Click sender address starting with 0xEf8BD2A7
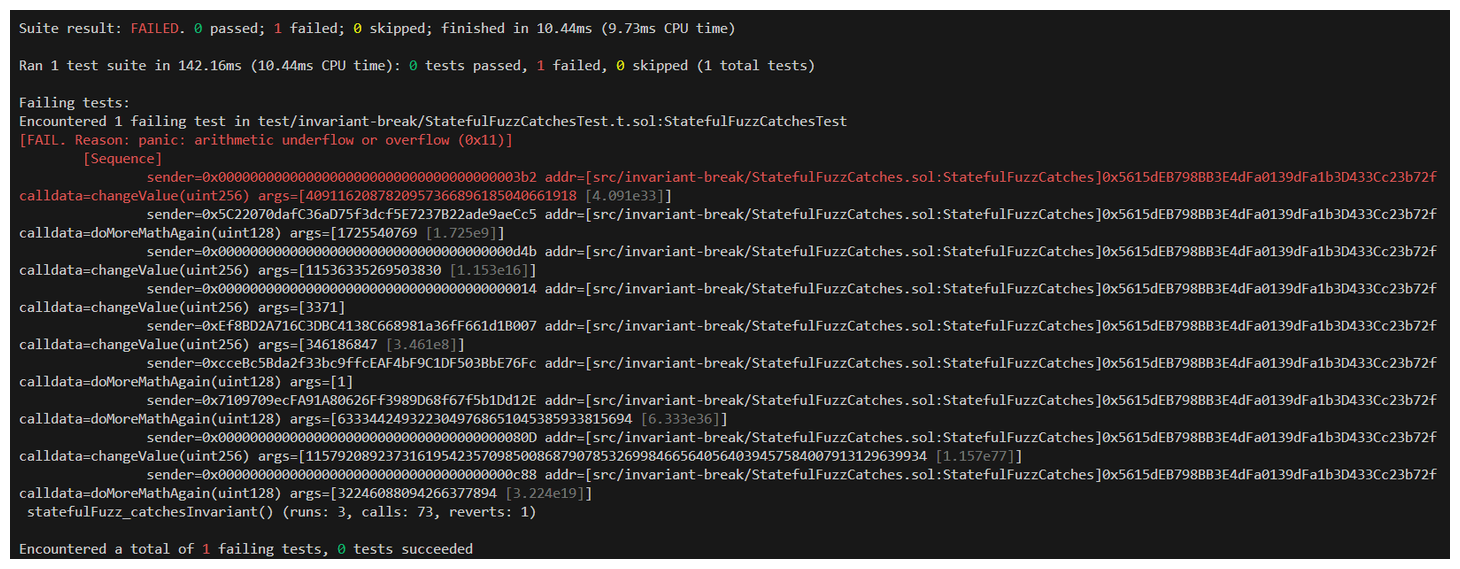The image size is (1460, 569). (x=341, y=326)
